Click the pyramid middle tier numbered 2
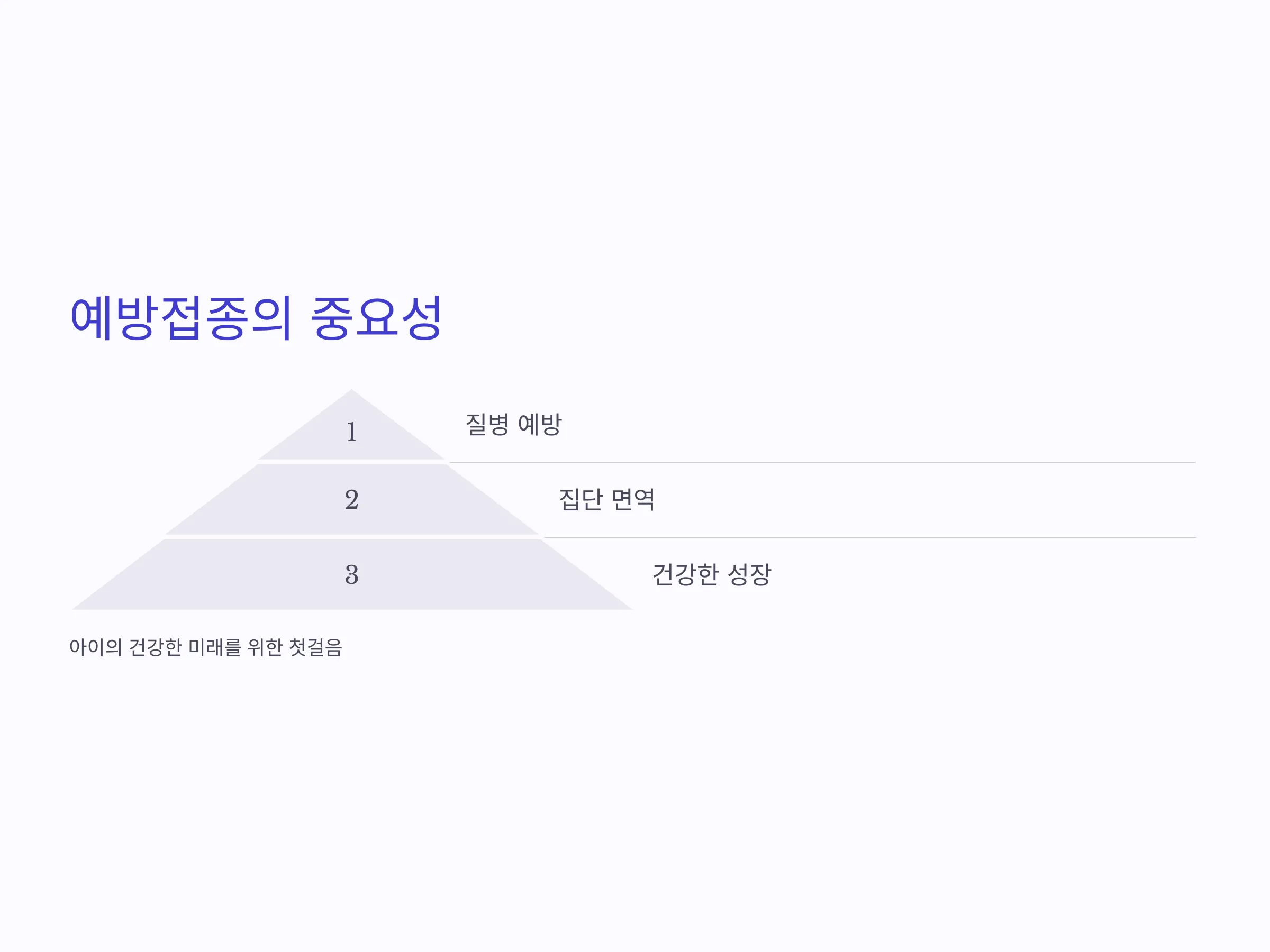This screenshot has height=952, width=1270. tap(351, 499)
